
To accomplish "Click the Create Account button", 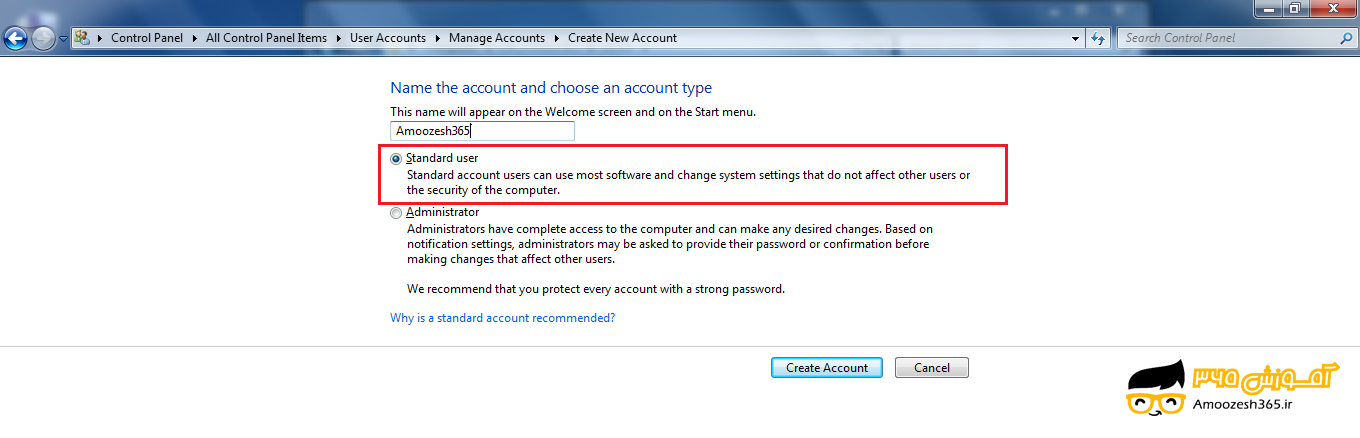I will click(827, 368).
